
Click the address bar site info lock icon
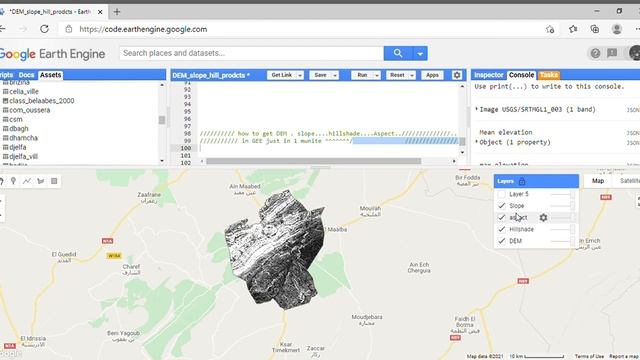tap(69, 29)
